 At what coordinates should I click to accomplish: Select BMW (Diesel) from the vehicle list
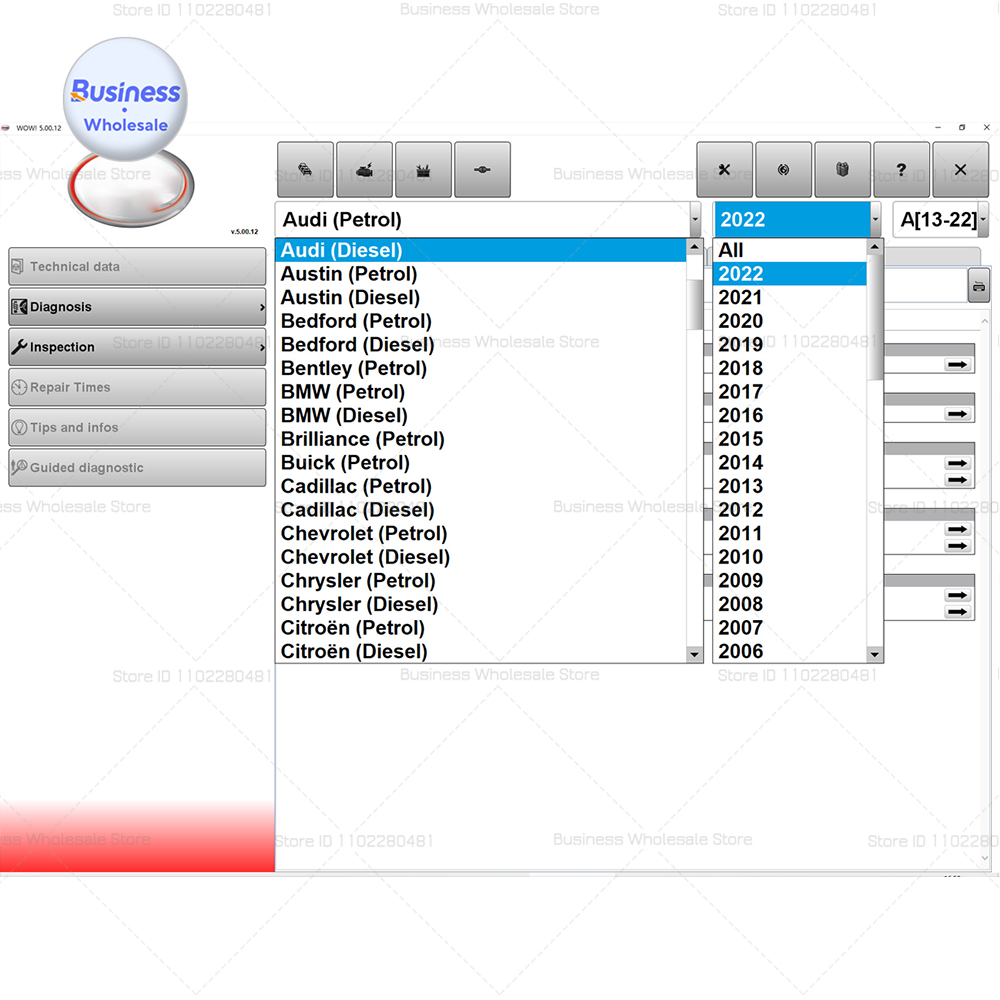point(344,415)
